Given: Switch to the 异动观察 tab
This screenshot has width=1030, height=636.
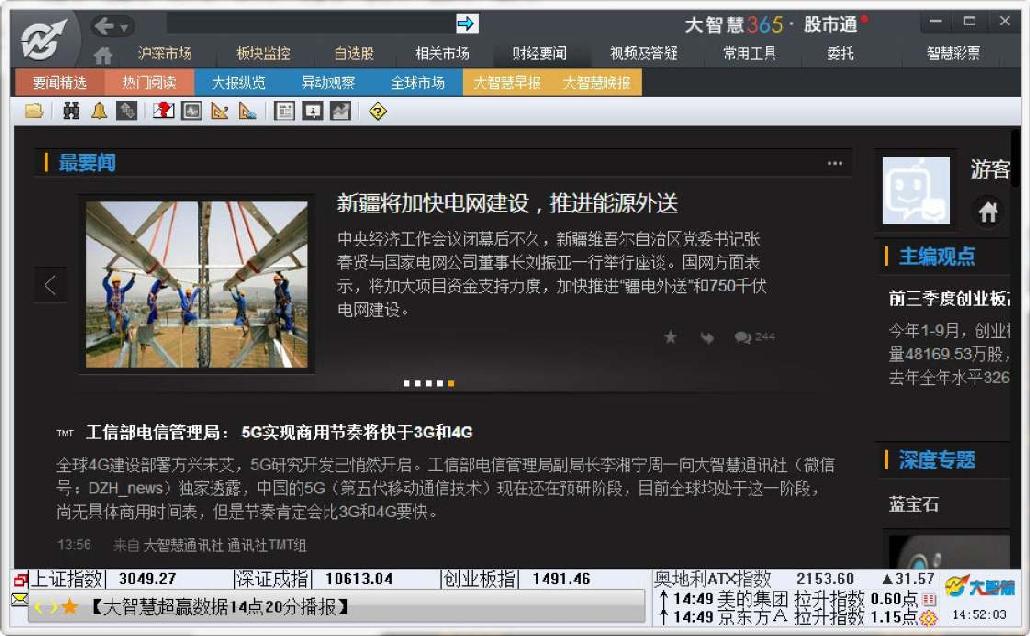Looking at the screenshot, I should [328, 83].
